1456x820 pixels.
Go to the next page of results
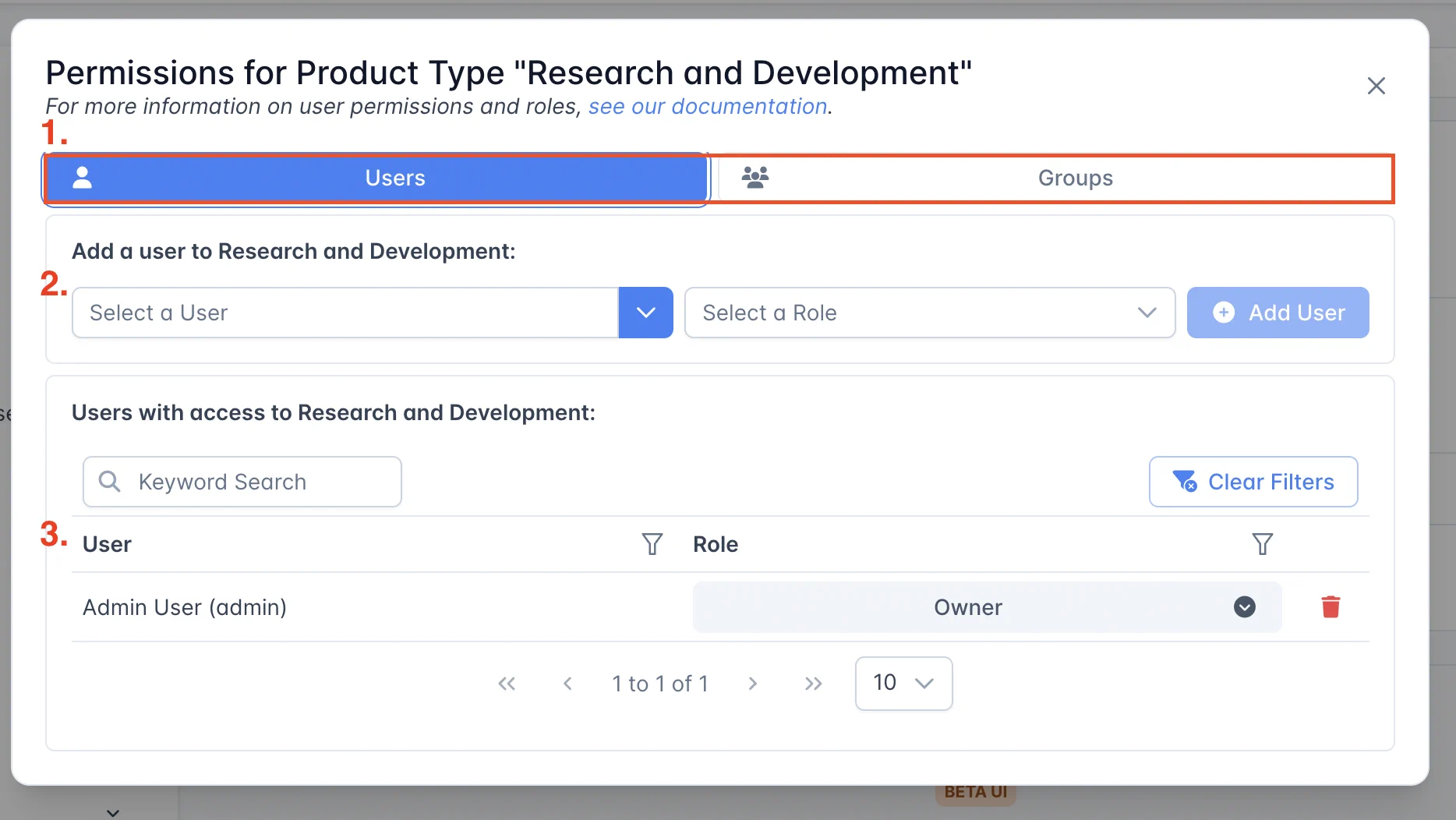(x=752, y=684)
